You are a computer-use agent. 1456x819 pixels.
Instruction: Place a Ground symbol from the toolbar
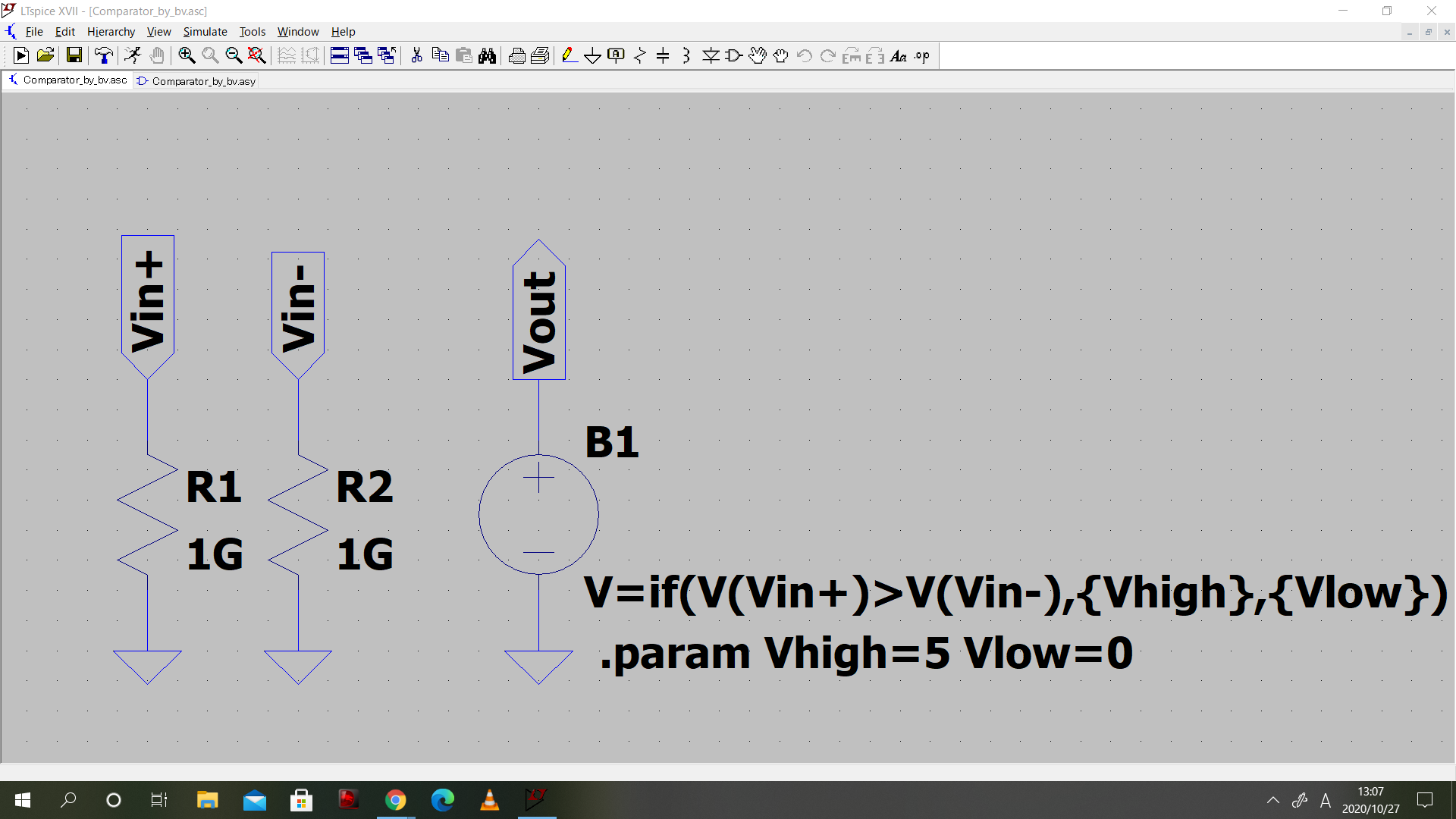pyautogui.click(x=593, y=55)
